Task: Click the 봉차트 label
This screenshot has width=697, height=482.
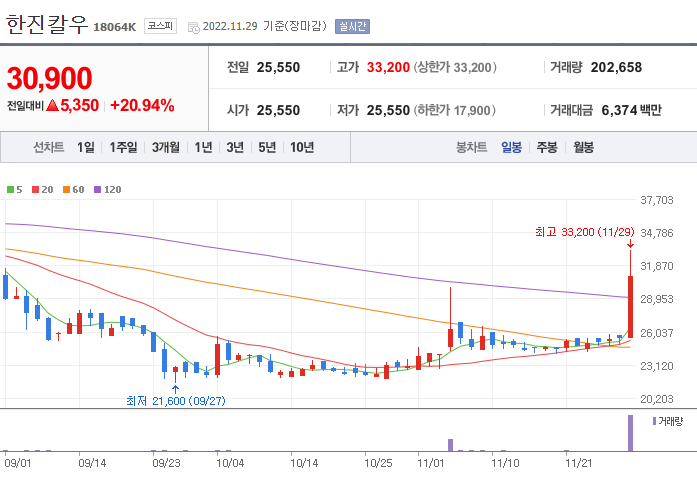Action: [x=471, y=147]
